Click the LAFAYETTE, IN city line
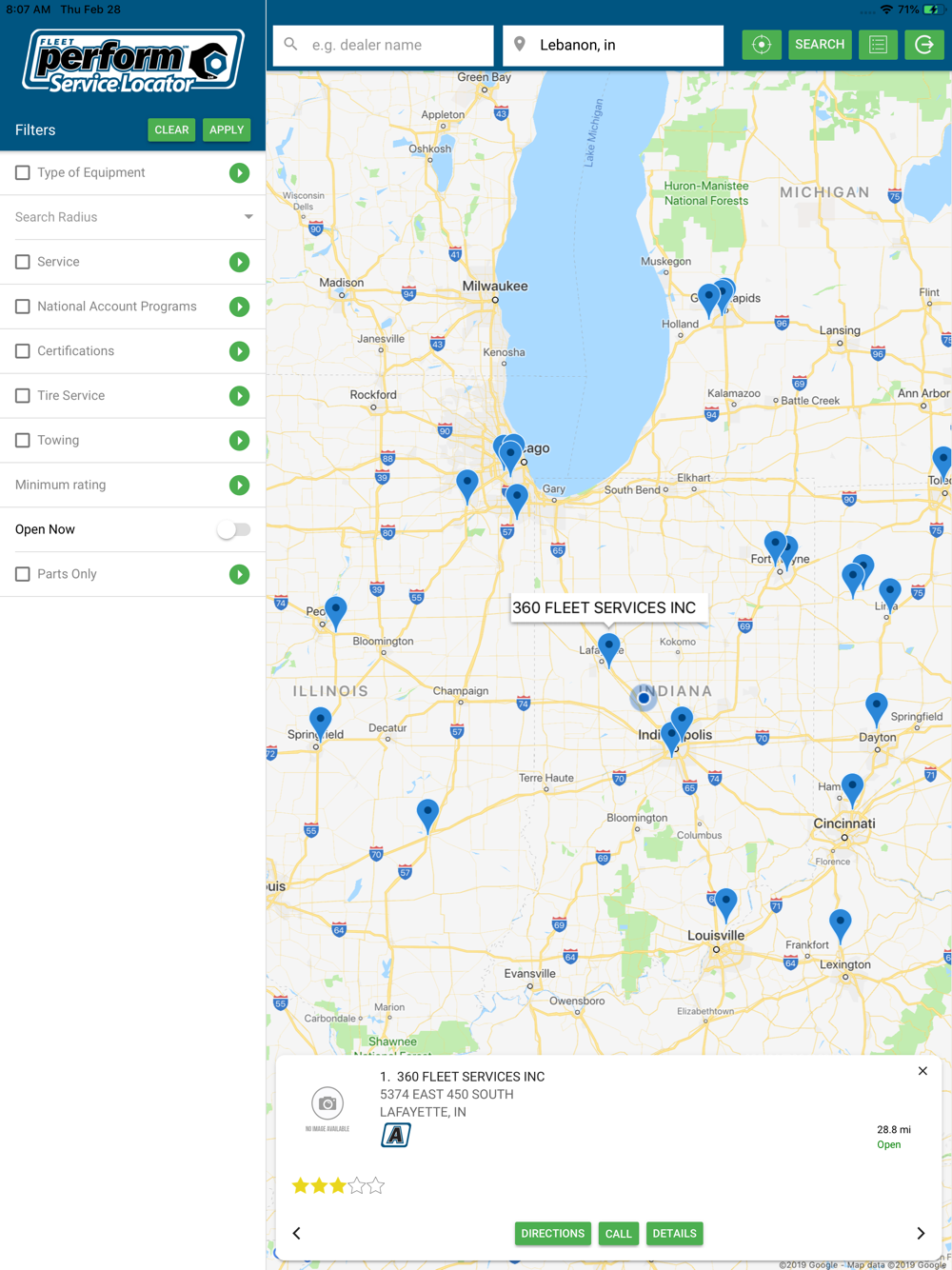 [x=423, y=1112]
